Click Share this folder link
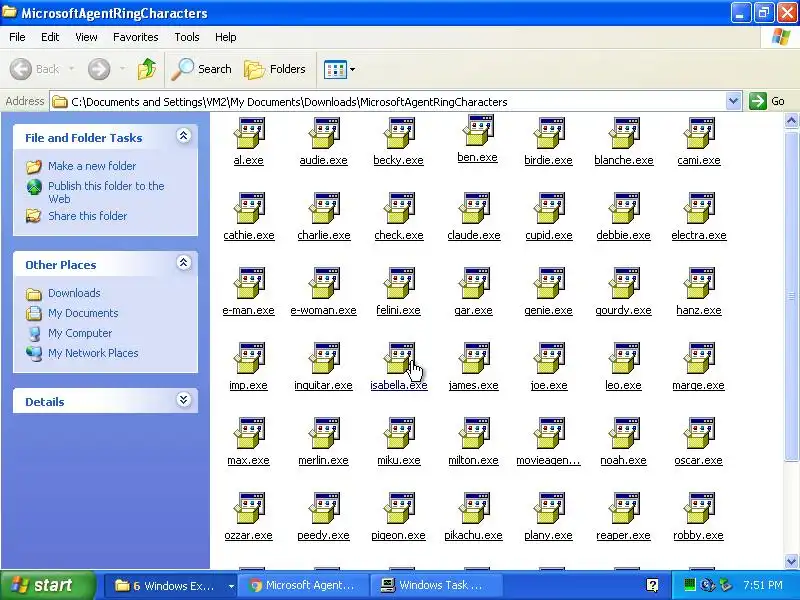800x600 pixels. (x=87, y=216)
